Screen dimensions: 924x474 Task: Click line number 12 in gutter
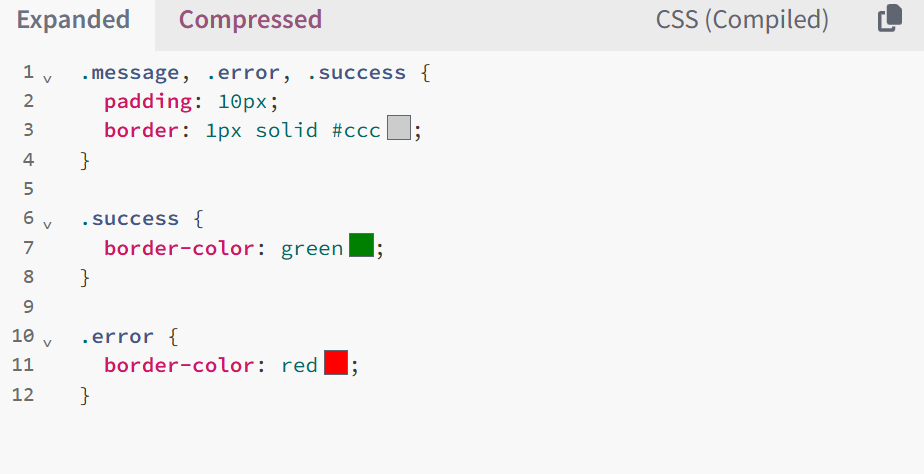click(x=23, y=394)
